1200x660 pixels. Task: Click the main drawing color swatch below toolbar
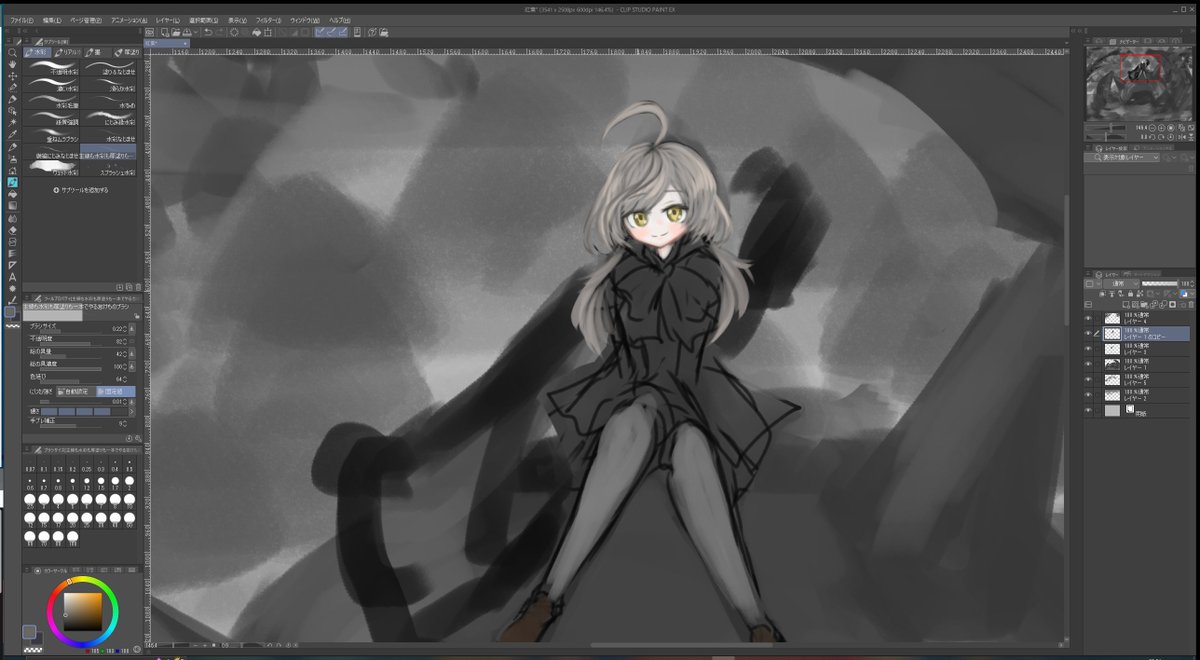(12, 312)
